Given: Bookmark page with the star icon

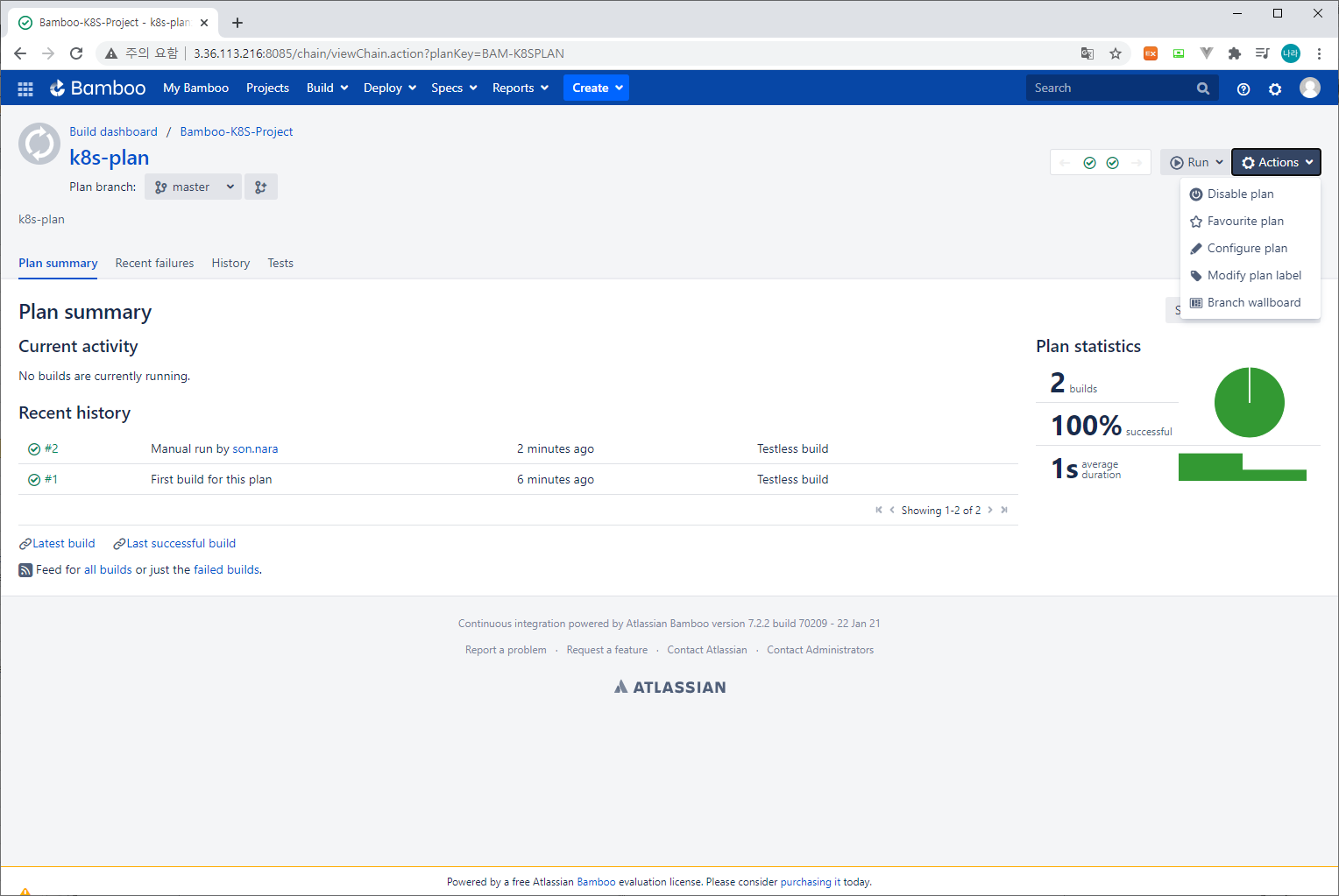Looking at the screenshot, I should [1116, 53].
